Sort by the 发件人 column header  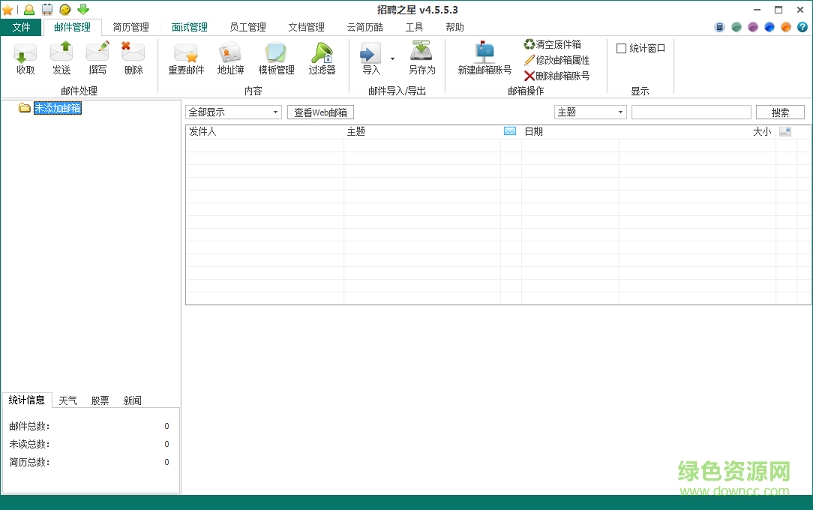[202, 132]
